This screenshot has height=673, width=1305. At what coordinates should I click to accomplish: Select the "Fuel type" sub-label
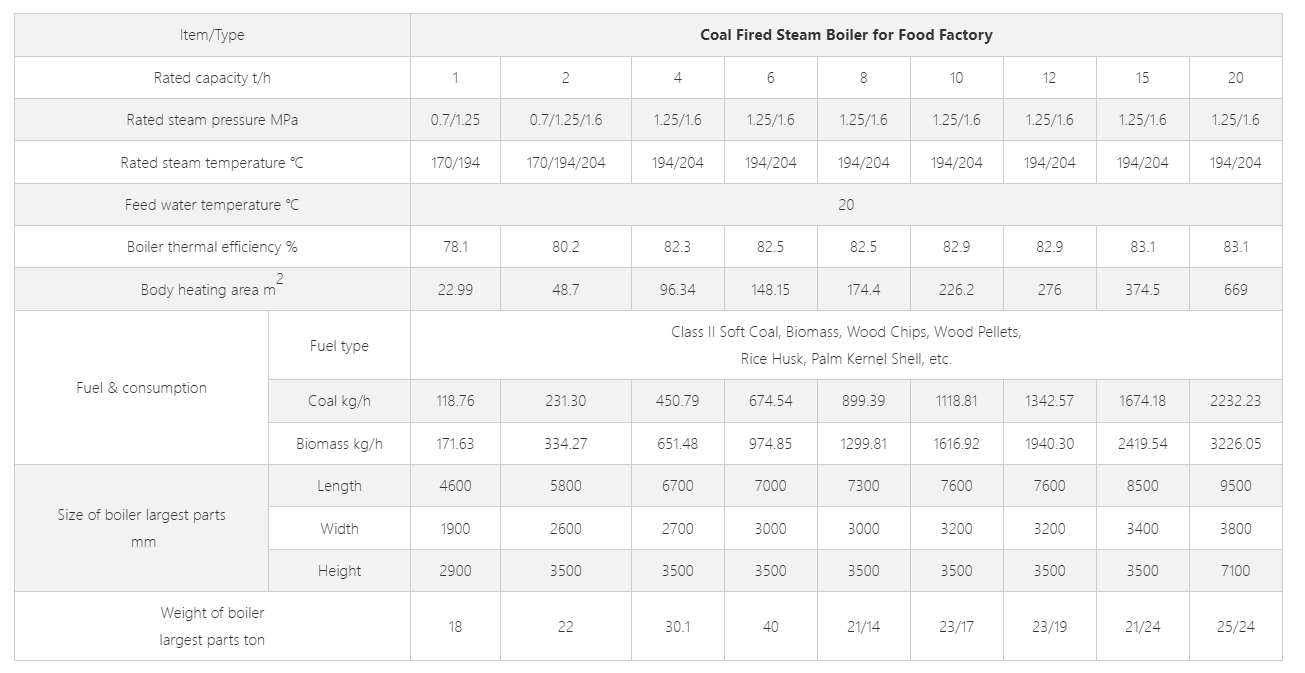click(x=339, y=346)
